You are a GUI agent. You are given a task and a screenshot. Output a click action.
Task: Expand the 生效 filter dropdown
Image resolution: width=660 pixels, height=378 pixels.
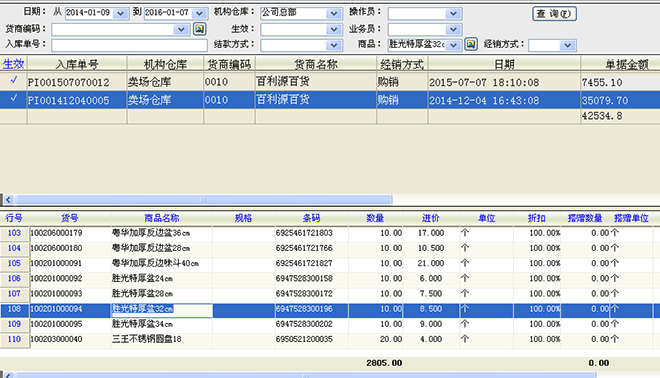point(334,29)
